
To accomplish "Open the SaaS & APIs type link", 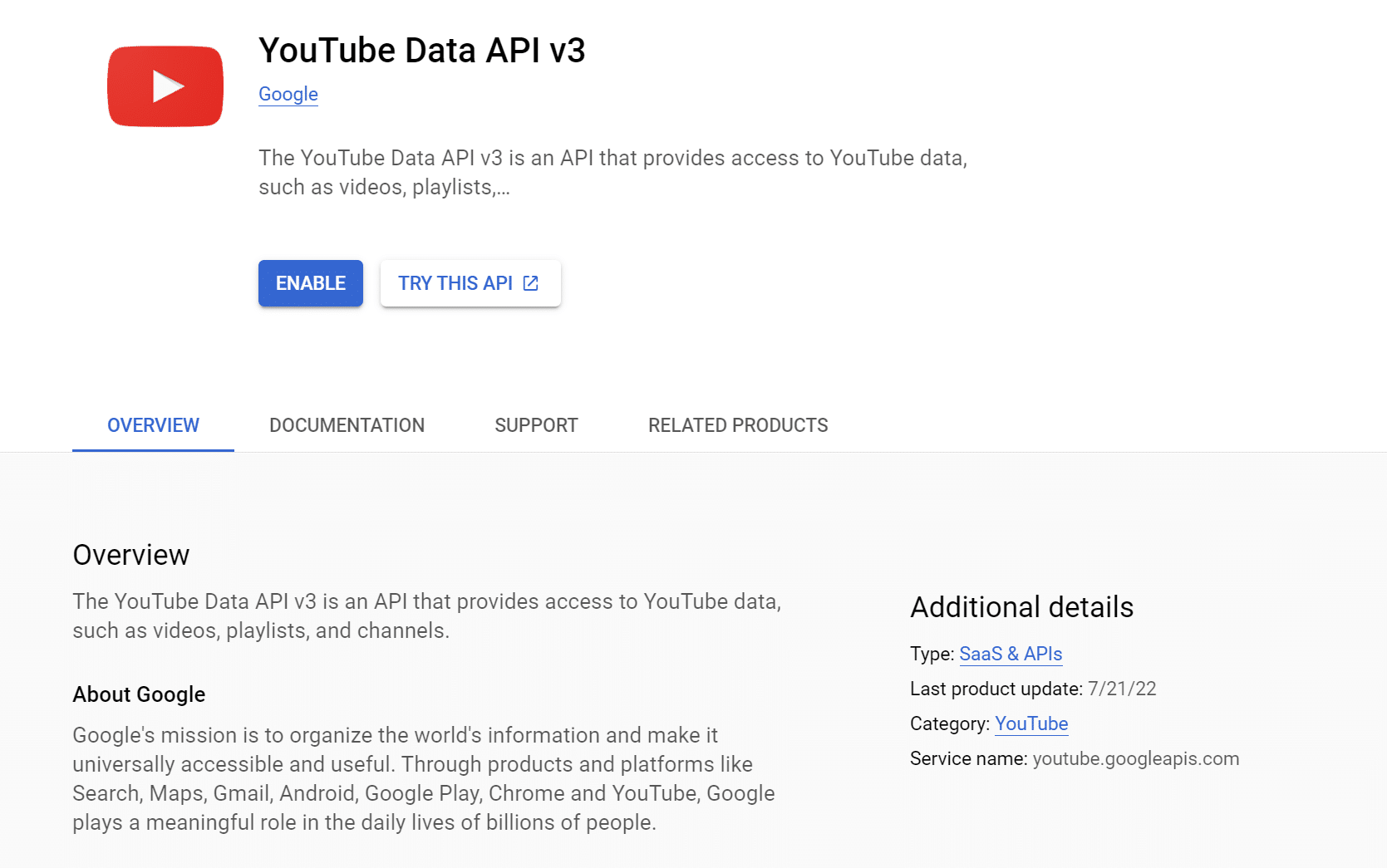I will tap(1011, 654).
